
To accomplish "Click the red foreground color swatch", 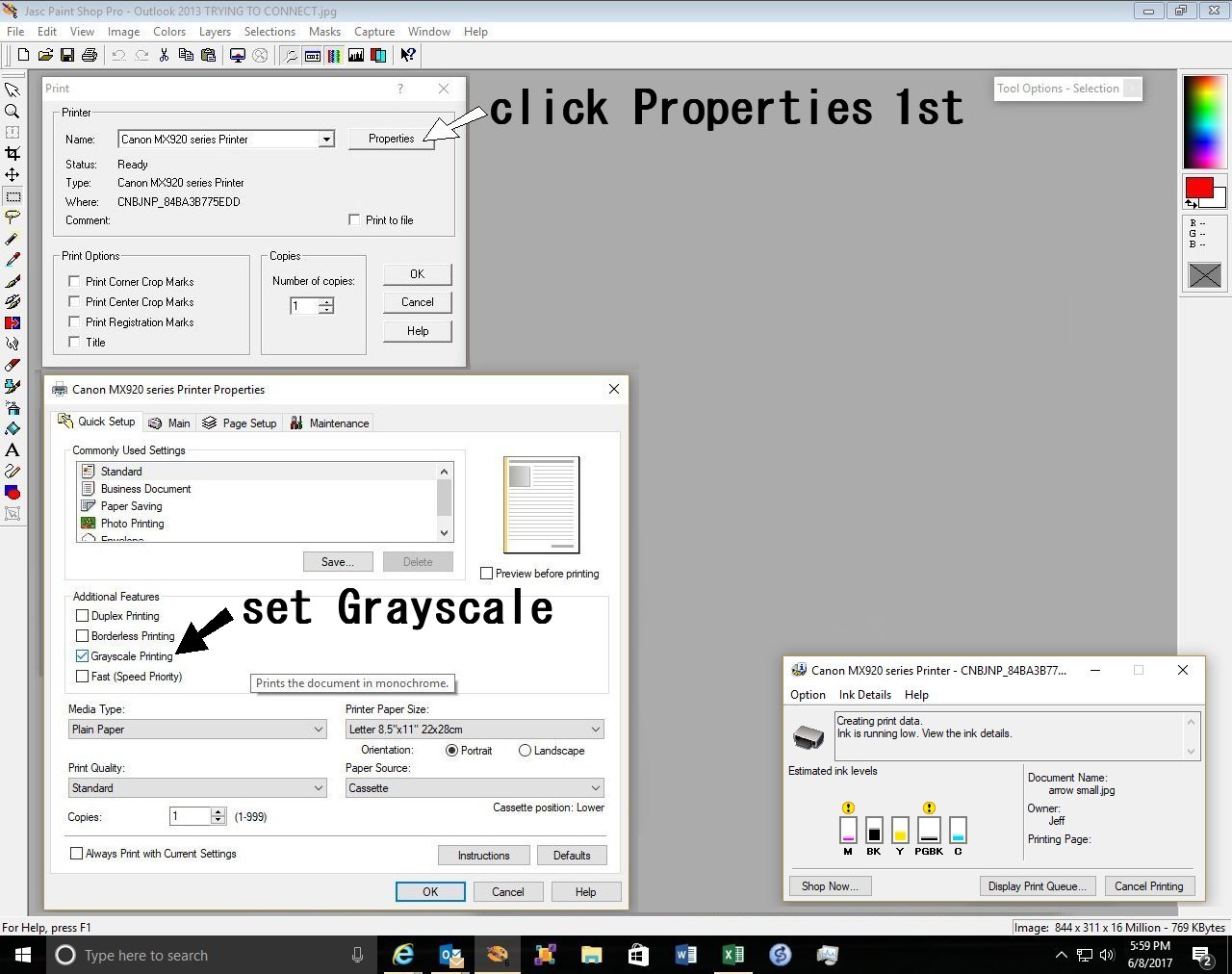I will [x=1198, y=188].
